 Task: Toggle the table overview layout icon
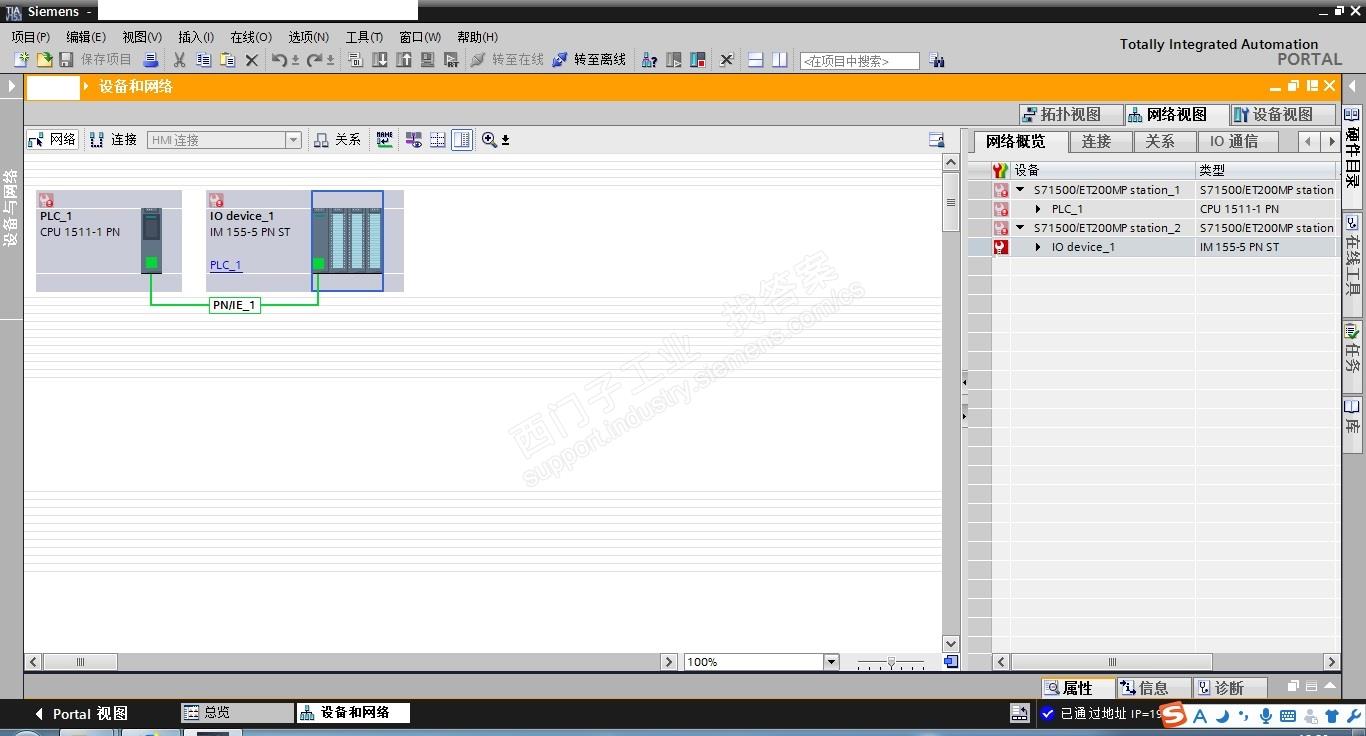(x=462, y=140)
